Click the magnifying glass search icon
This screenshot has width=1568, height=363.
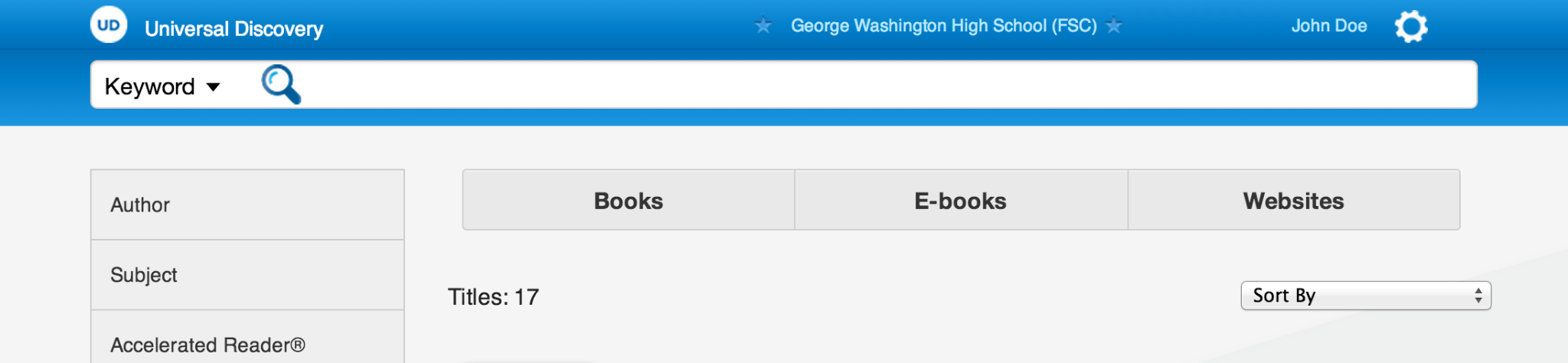point(281,84)
